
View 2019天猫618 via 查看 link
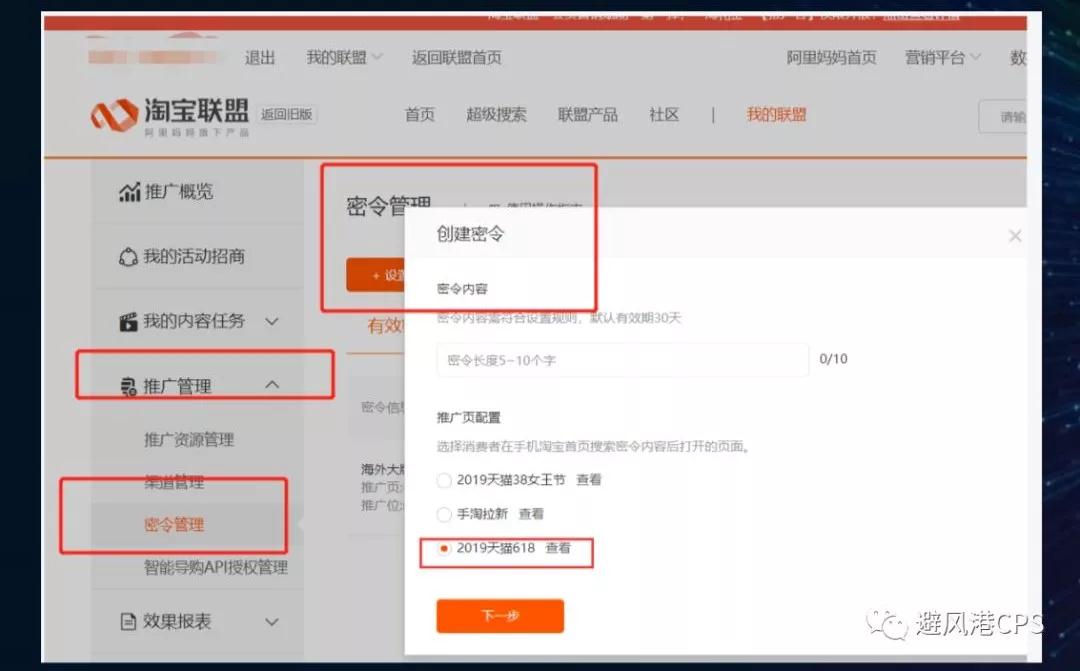pos(558,548)
